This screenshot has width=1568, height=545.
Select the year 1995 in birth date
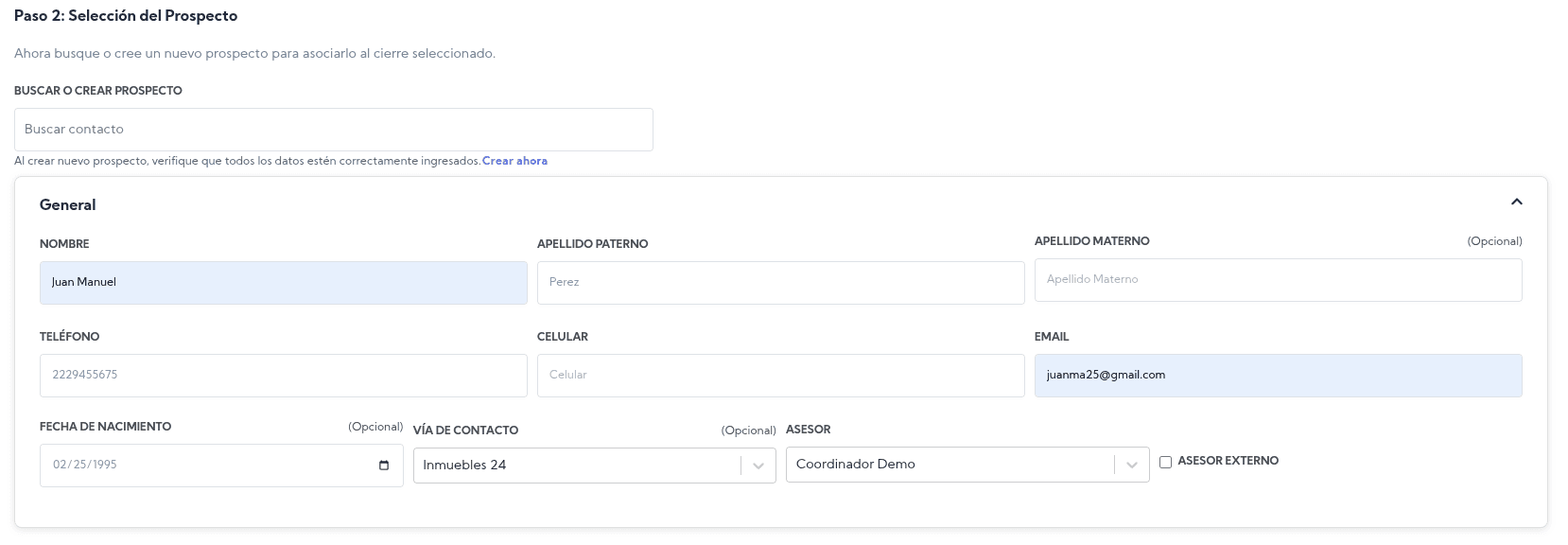103,466
